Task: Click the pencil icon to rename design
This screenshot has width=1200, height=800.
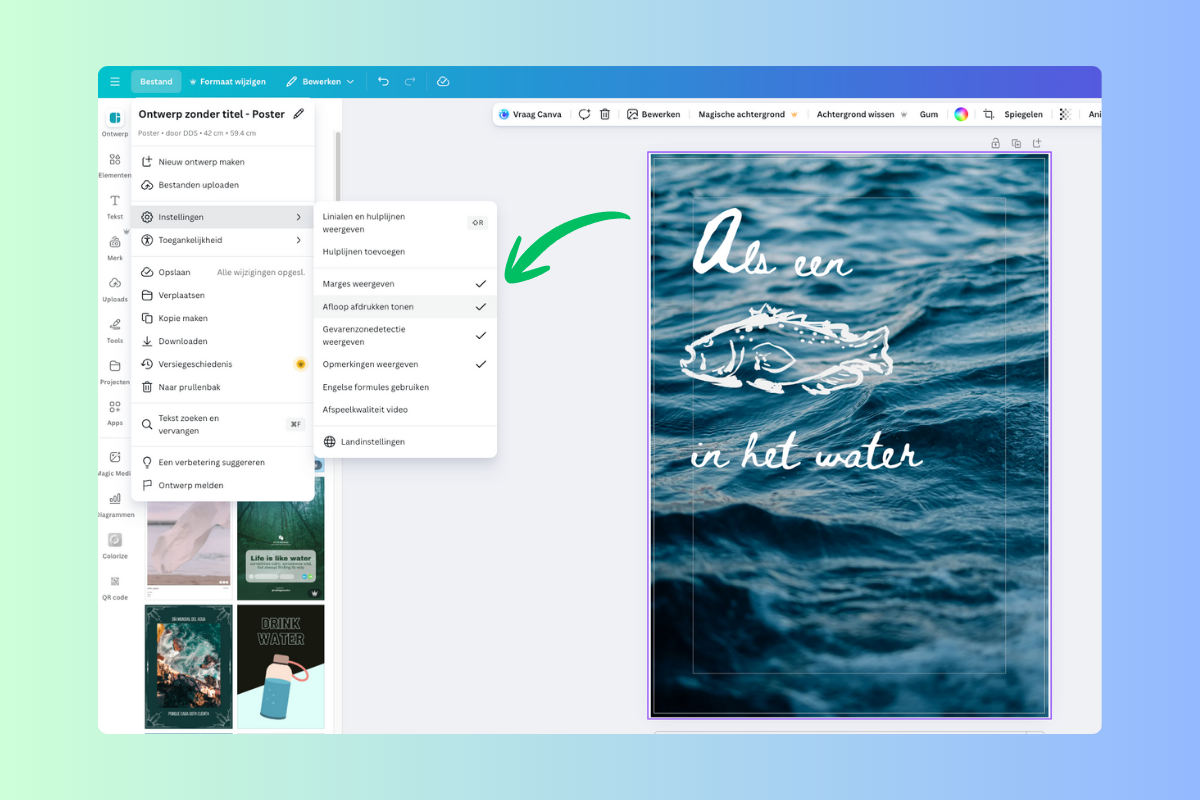Action: (x=299, y=114)
